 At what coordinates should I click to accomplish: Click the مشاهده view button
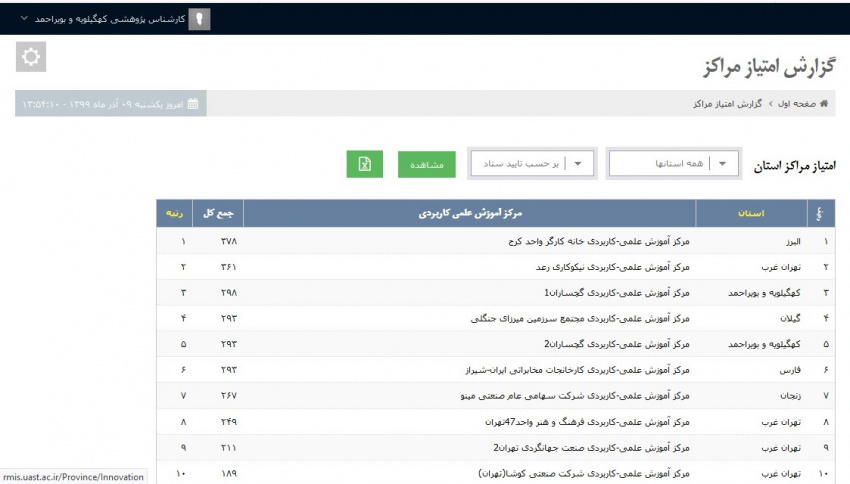pos(427,164)
